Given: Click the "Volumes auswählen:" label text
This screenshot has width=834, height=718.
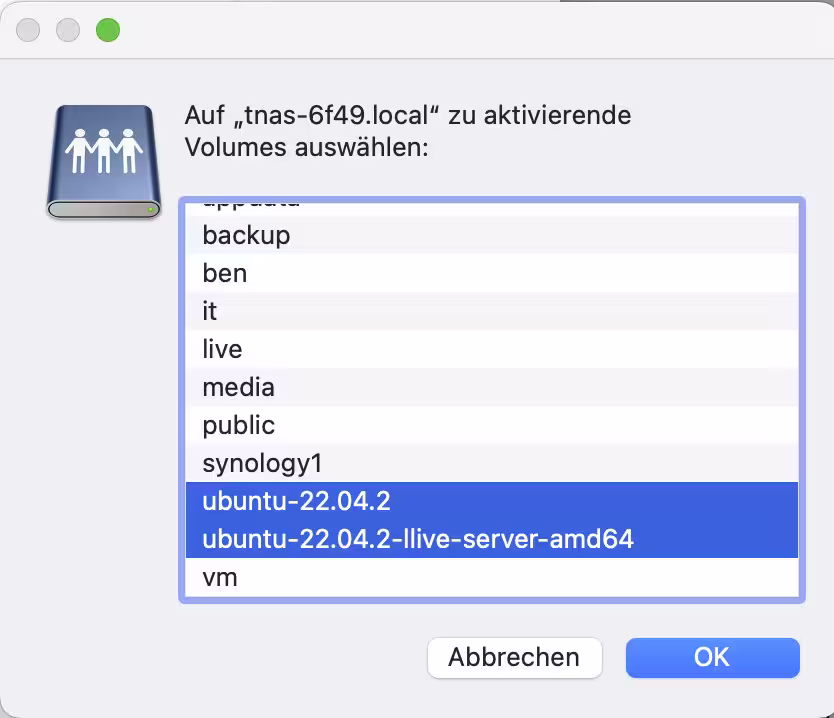Looking at the screenshot, I should pyautogui.click(x=306, y=147).
